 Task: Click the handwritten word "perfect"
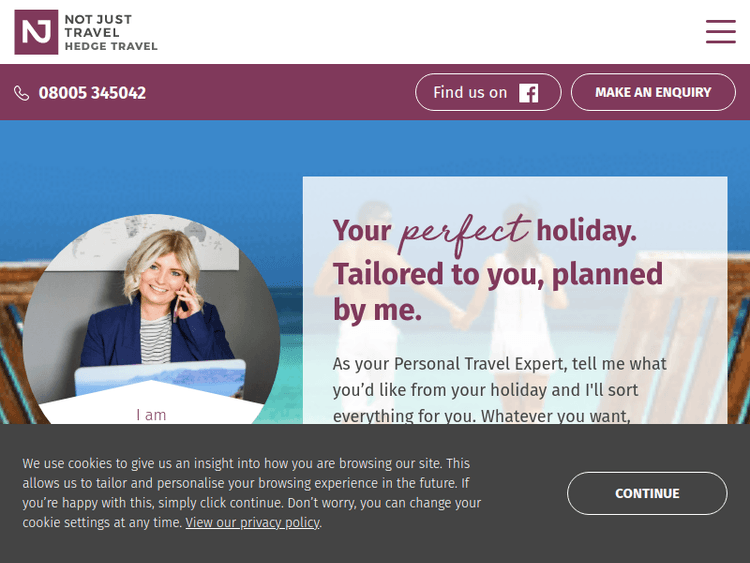tap(463, 230)
